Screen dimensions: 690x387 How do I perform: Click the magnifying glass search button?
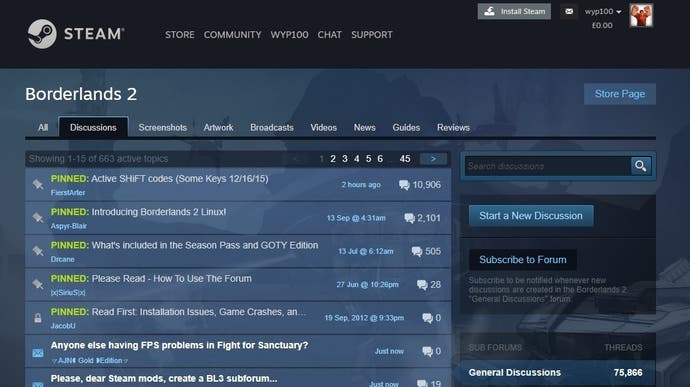(641, 166)
